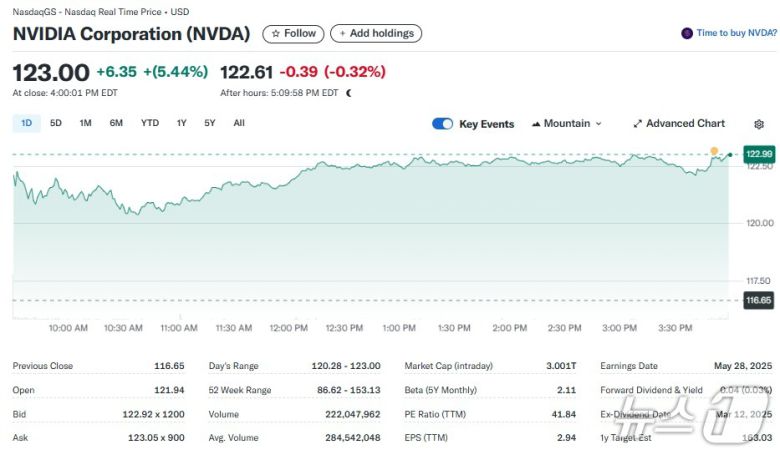Open the Time to buy NVDA? link
Viewport: 780px width, 455px height.
point(736,33)
